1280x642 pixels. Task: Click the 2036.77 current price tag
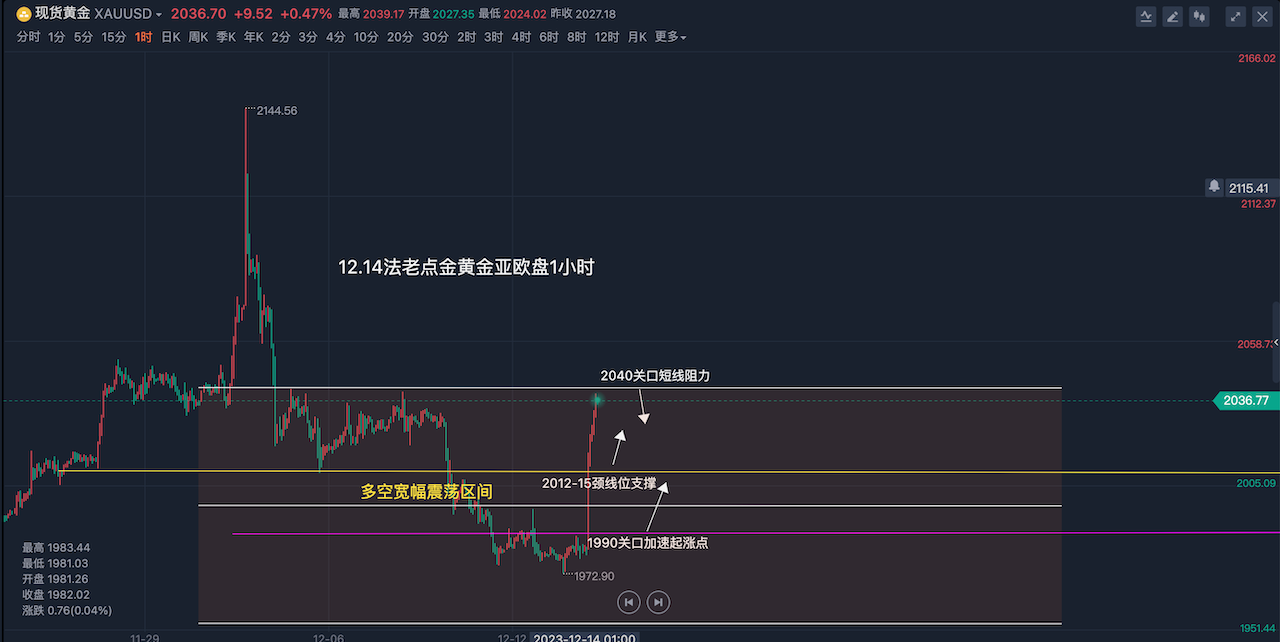pyautogui.click(x=1246, y=400)
